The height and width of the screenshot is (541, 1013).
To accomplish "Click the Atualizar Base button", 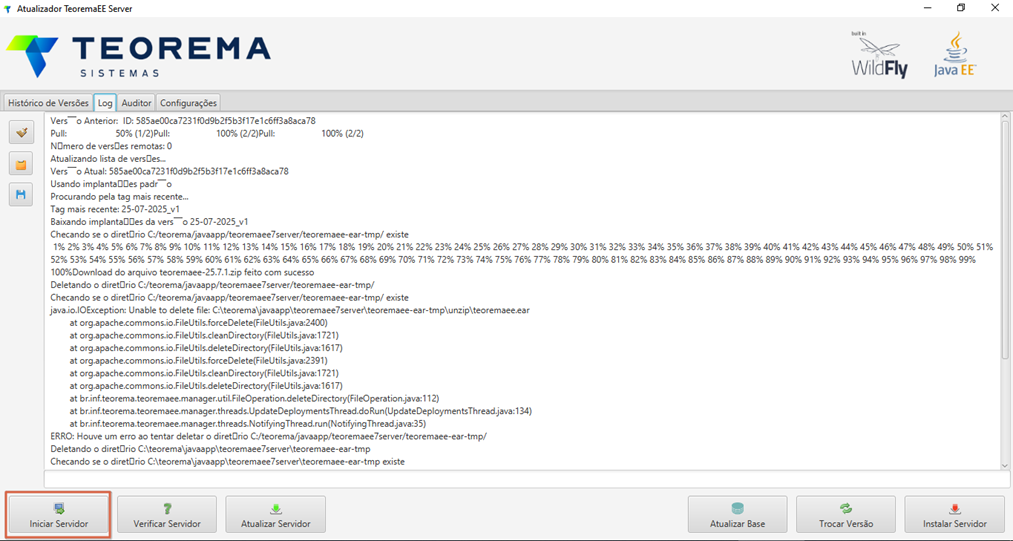I will coord(737,514).
